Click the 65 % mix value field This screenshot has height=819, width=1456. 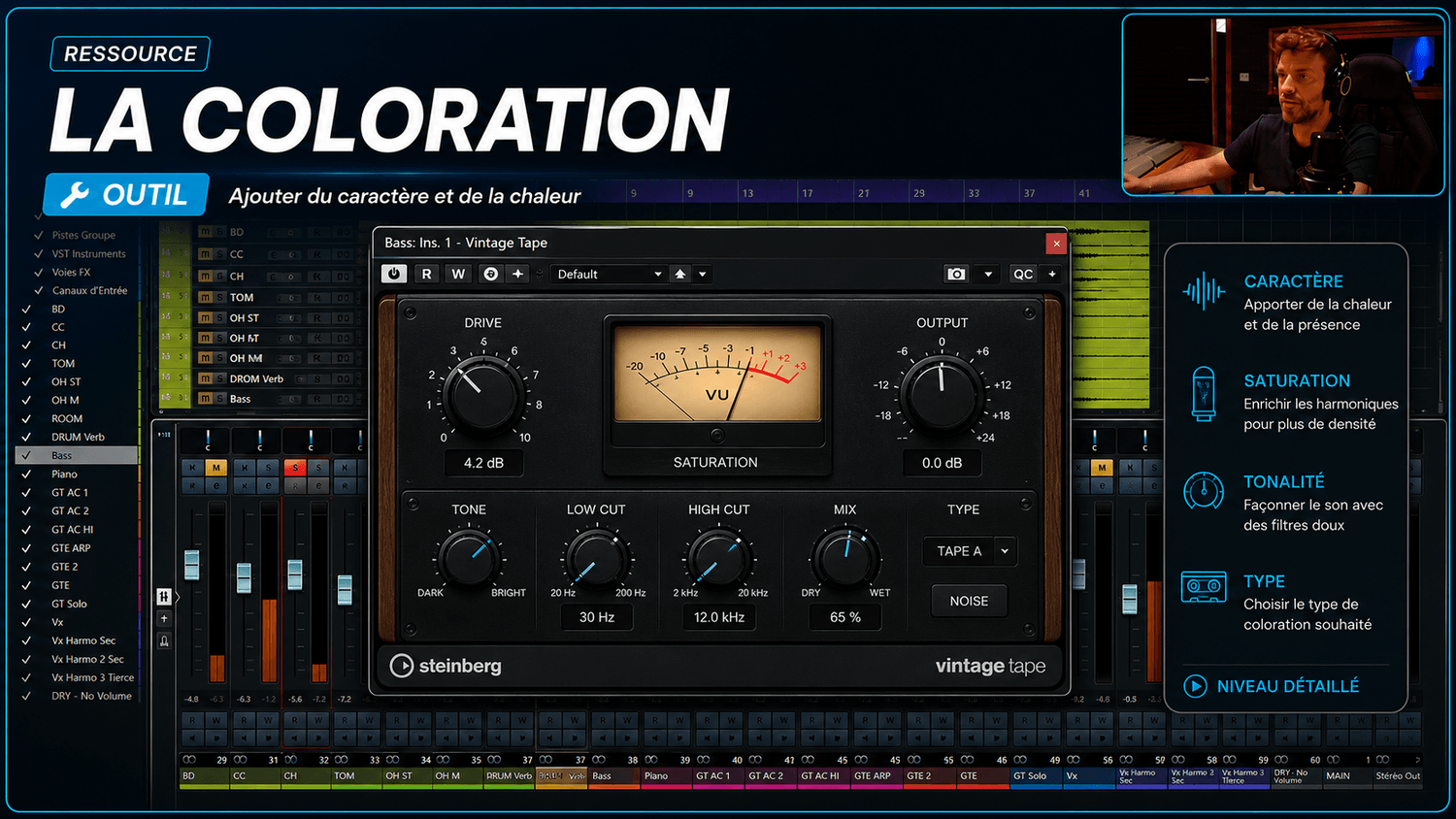click(845, 617)
